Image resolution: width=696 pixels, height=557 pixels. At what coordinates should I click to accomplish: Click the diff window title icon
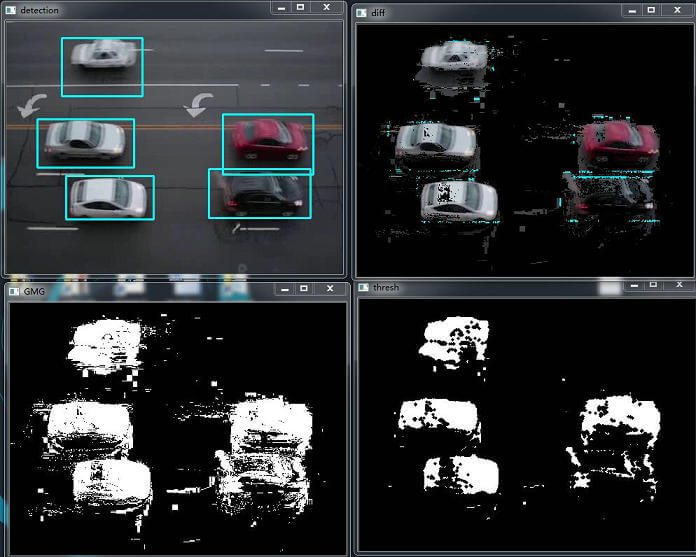363,12
